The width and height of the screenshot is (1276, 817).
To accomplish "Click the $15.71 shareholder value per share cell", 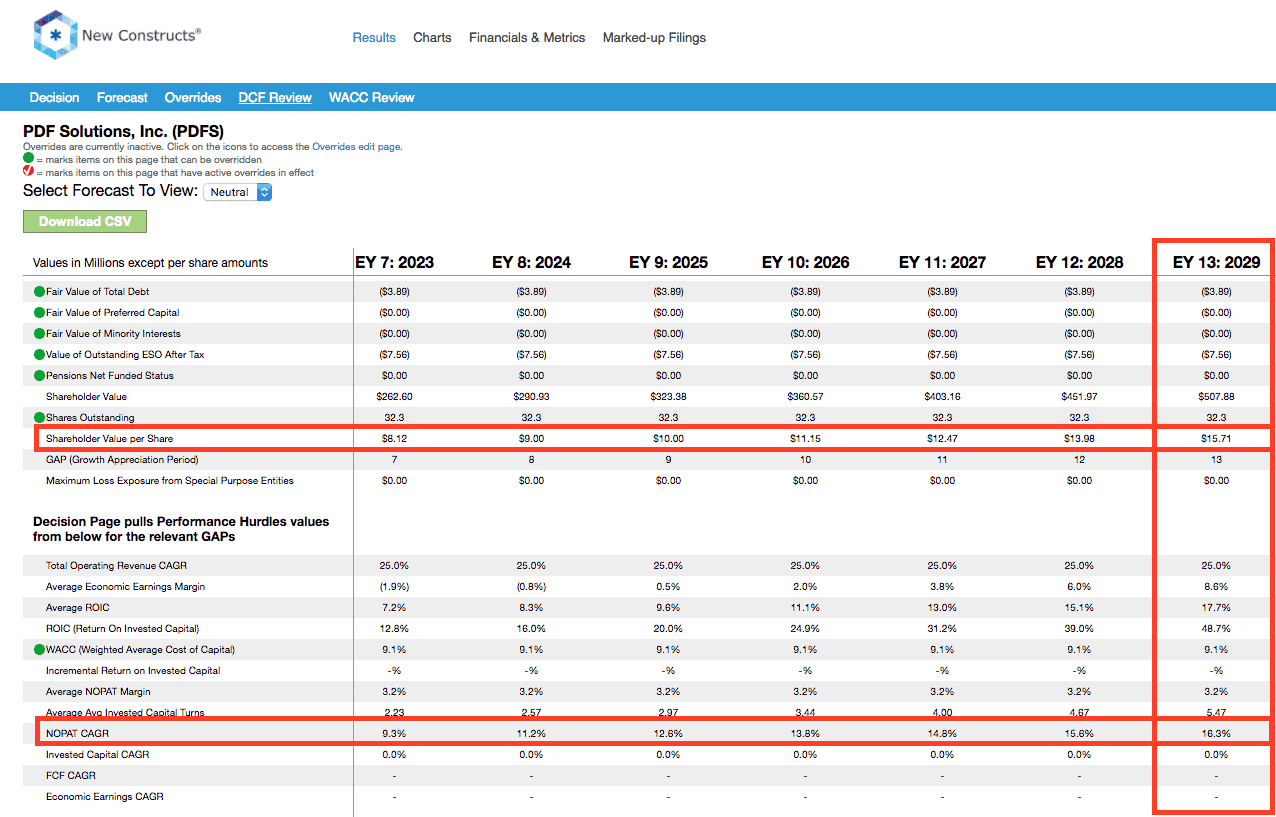I will 1216,439.
